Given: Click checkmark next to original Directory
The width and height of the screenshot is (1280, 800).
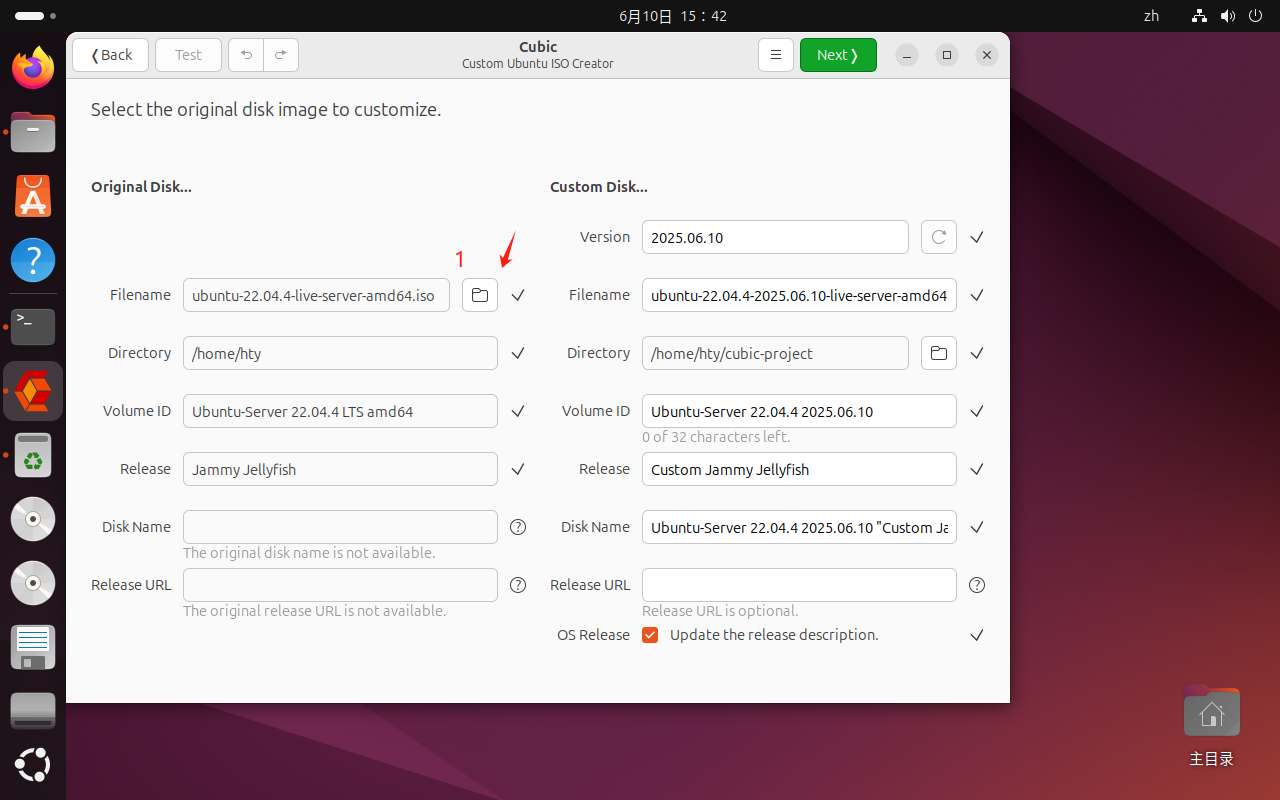Looking at the screenshot, I should tap(518, 353).
